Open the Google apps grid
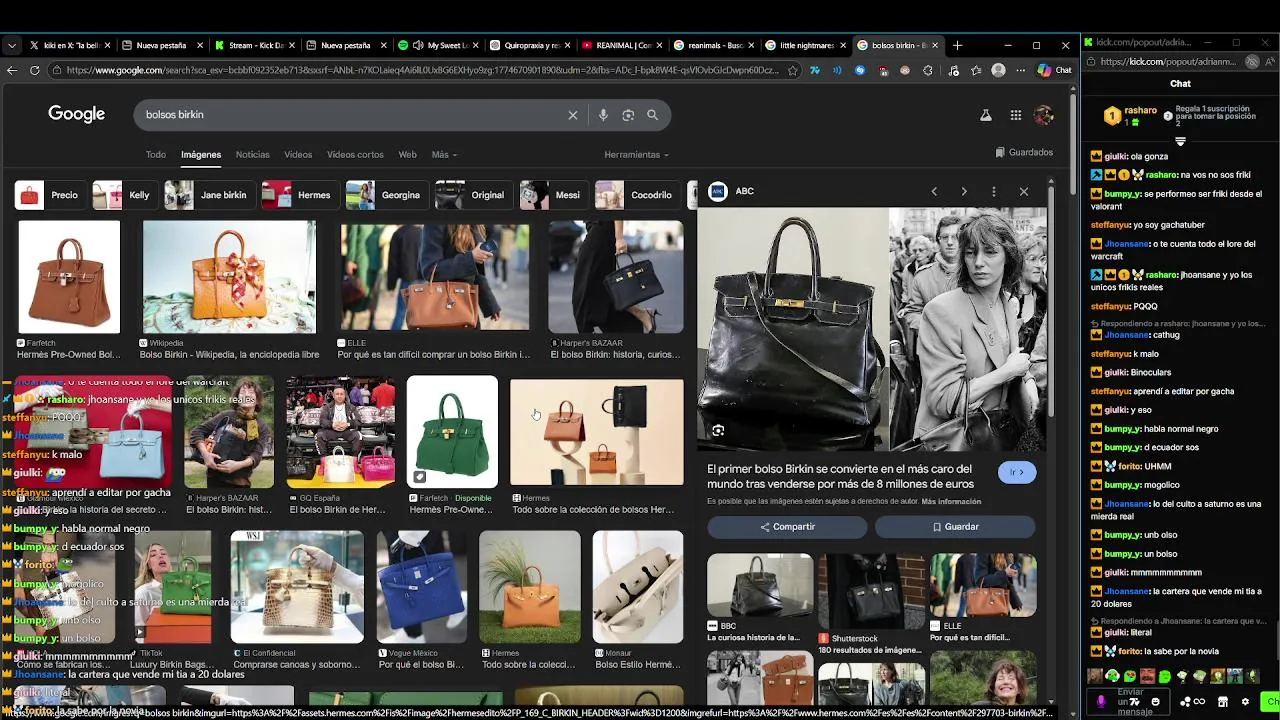Image resolution: width=1280 pixels, height=720 pixels. point(1016,115)
